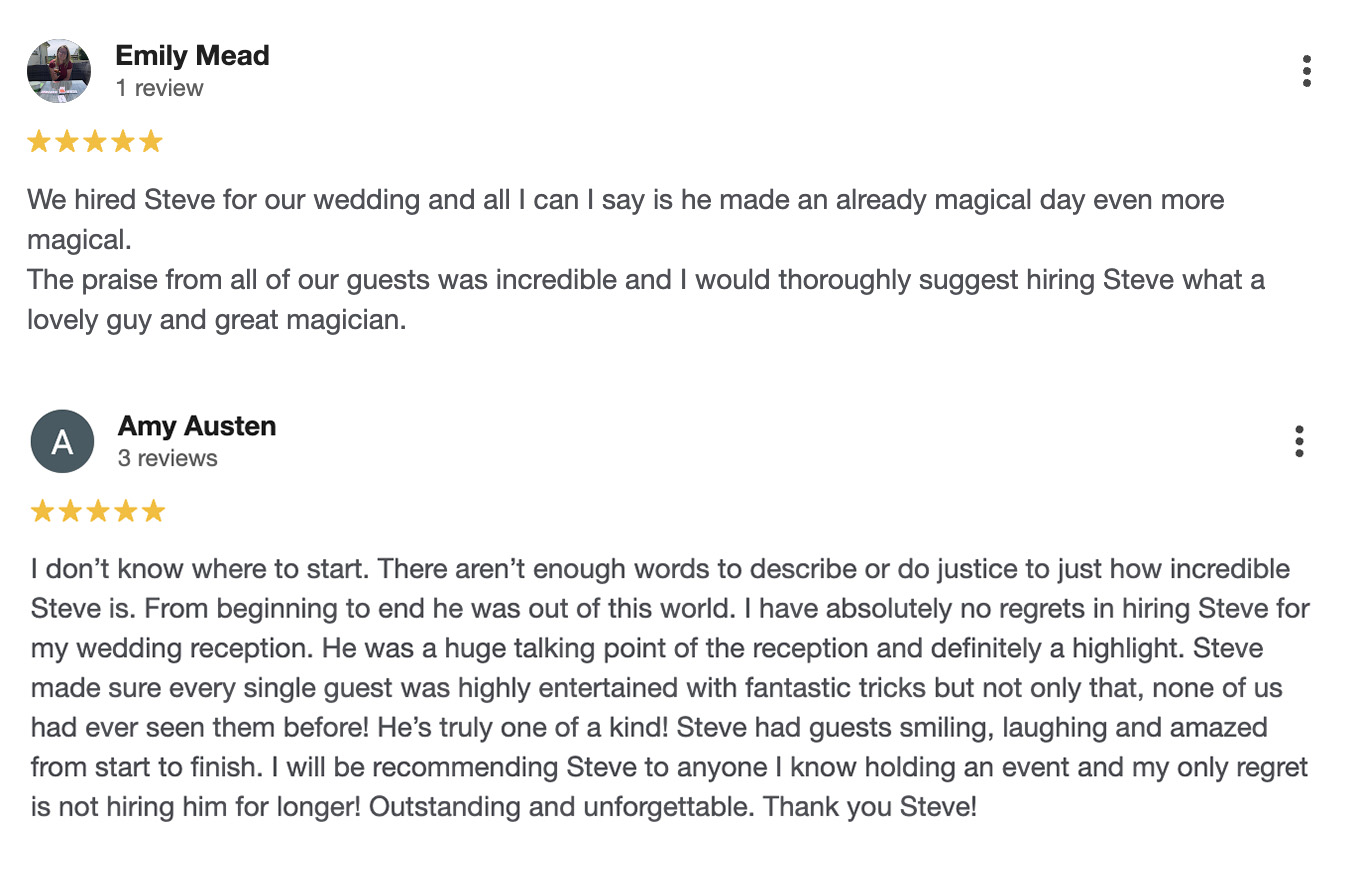Open the options menu on Amy Austen's review
Screen dimensions: 1360x882
pos(1299,440)
